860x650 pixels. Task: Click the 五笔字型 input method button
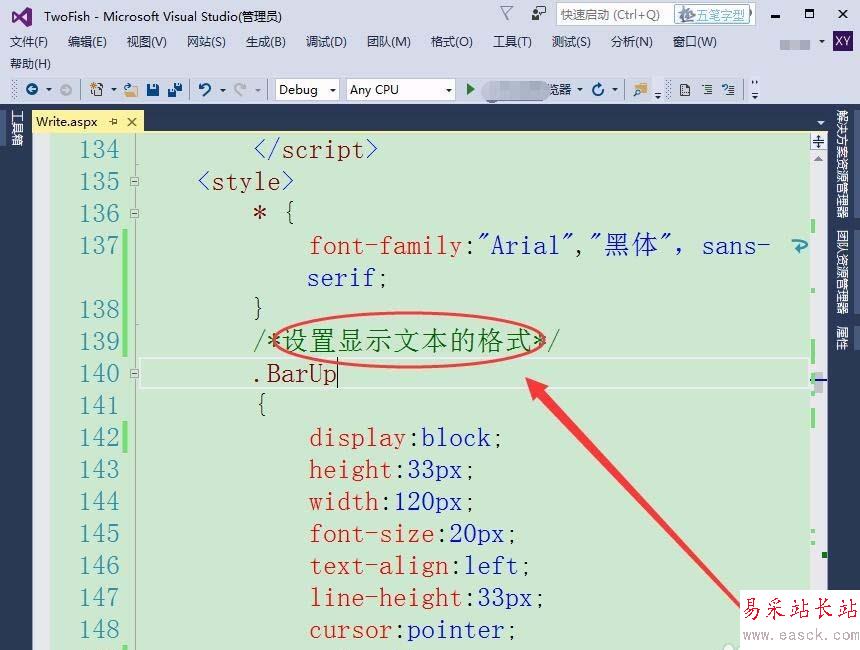(x=714, y=14)
